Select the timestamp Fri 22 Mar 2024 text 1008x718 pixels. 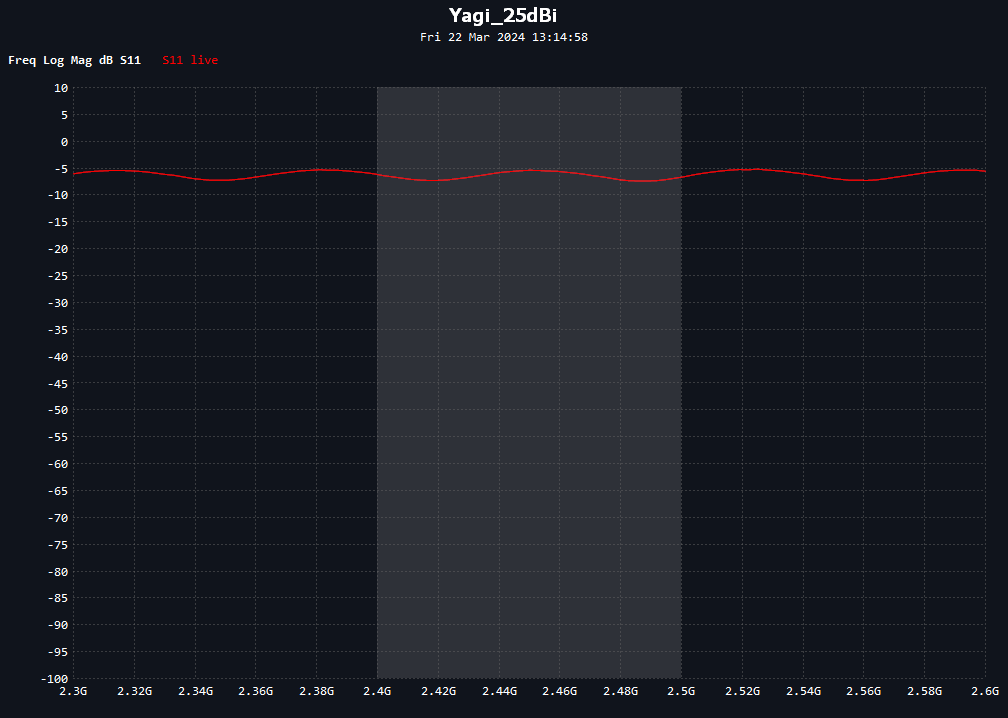(x=472, y=37)
